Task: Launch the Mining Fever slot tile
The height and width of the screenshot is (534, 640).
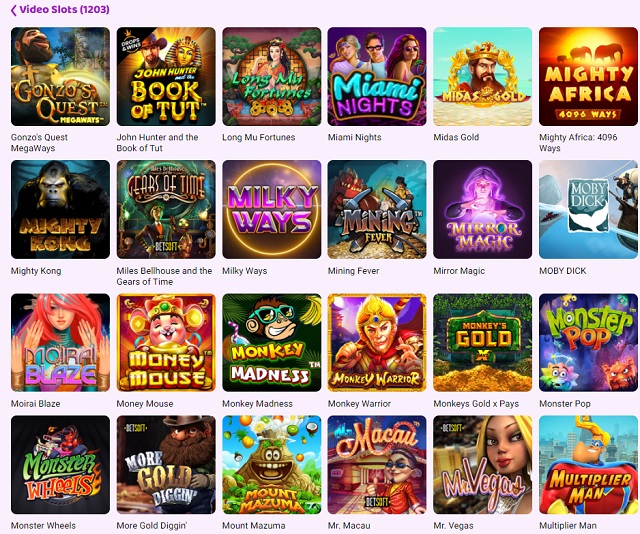Action: (x=377, y=209)
